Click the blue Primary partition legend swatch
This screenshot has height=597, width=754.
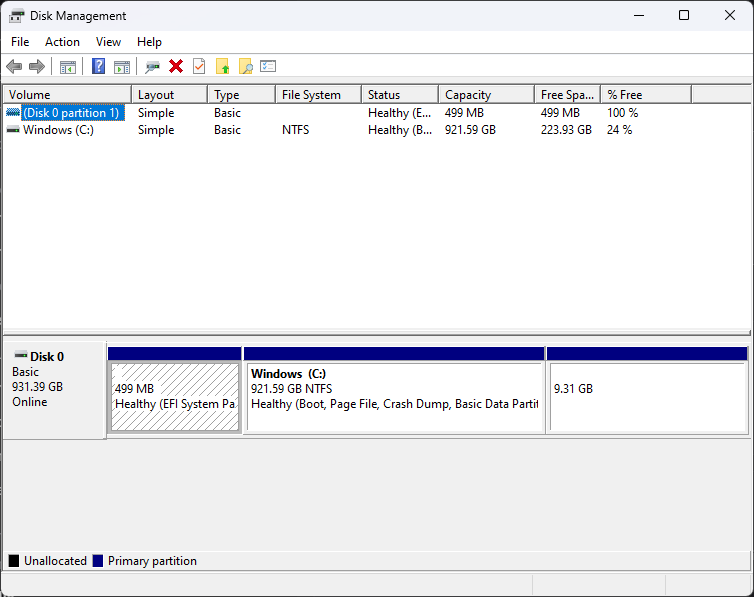(98, 561)
